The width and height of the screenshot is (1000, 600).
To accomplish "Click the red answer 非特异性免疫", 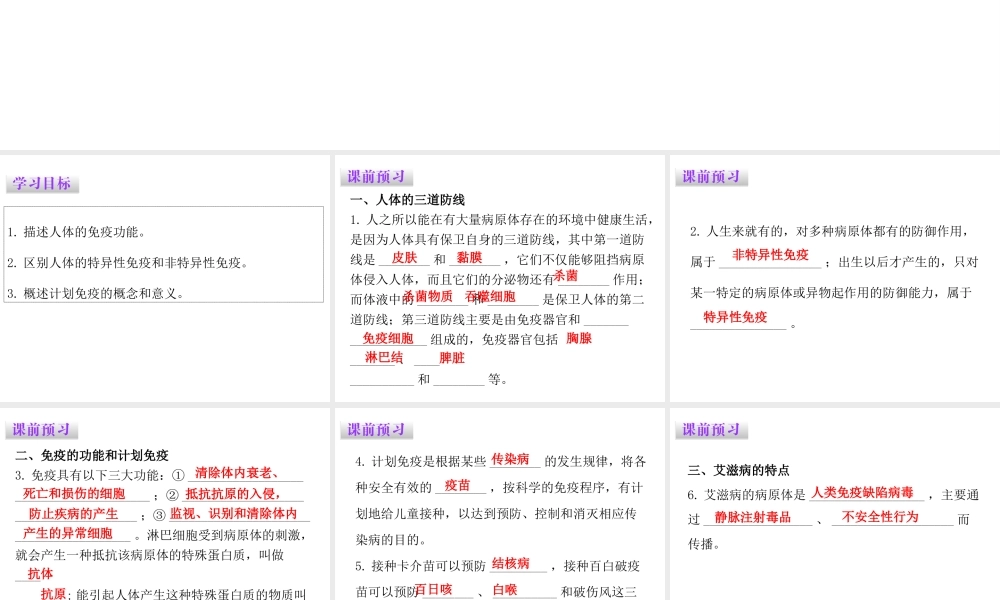I will [770, 255].
